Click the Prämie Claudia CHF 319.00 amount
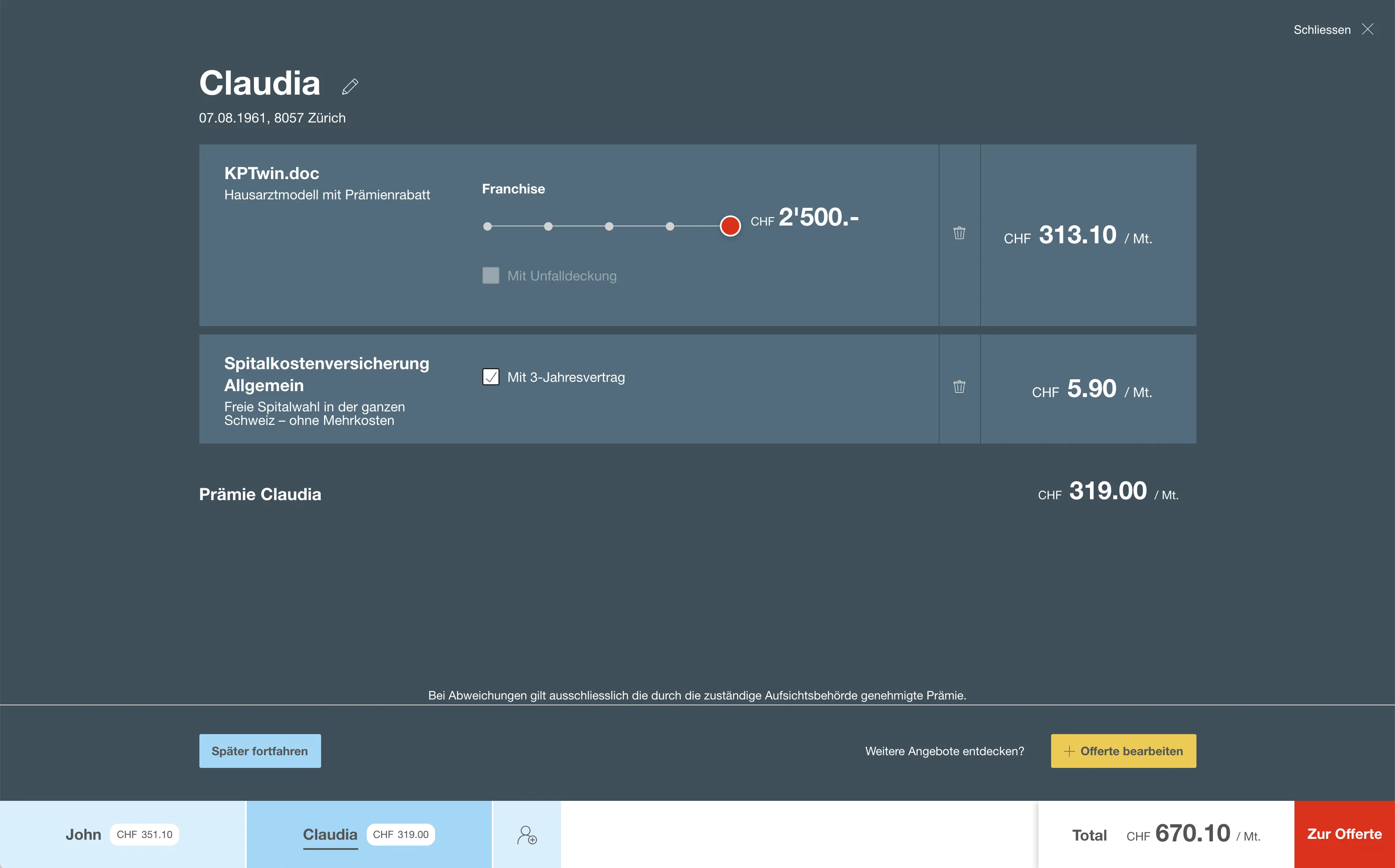This screenshot has height=868, width=1395. point(1108,491)
